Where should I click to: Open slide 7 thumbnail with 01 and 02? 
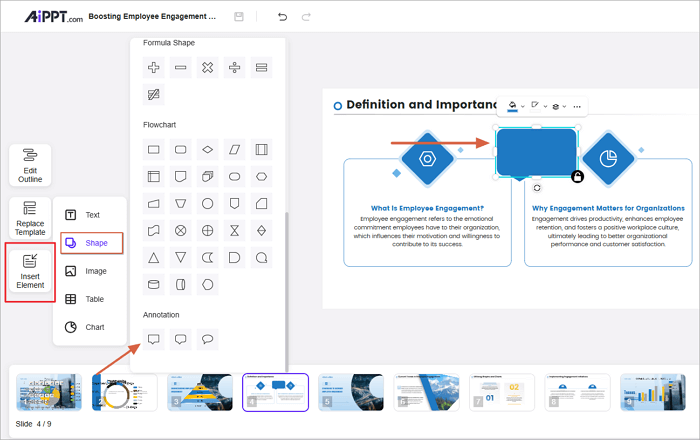coord(502,392)
